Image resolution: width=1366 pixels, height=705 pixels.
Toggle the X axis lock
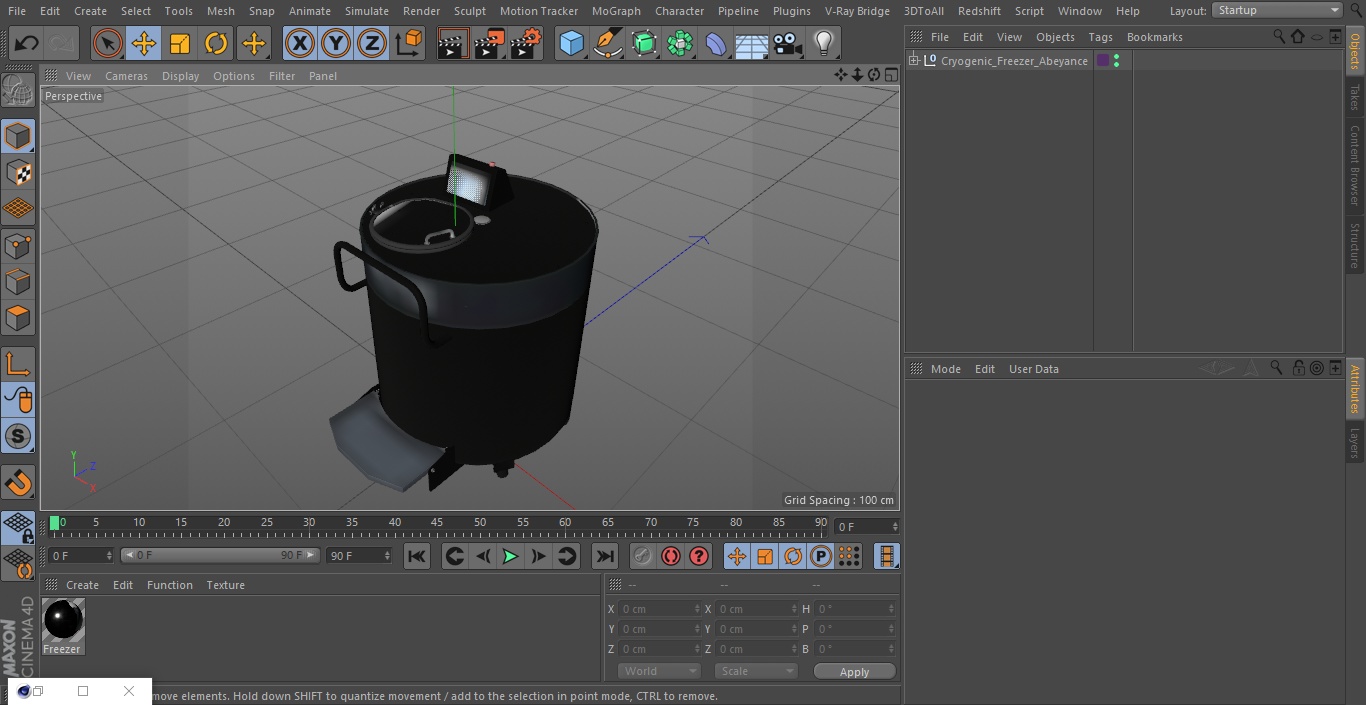(299, 44)
